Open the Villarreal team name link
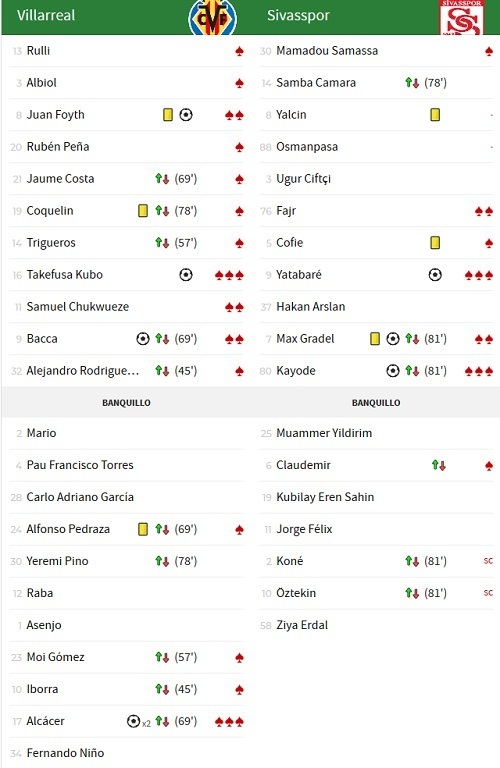500x768 pixels. pyautogui.click(x=46, y=15)
